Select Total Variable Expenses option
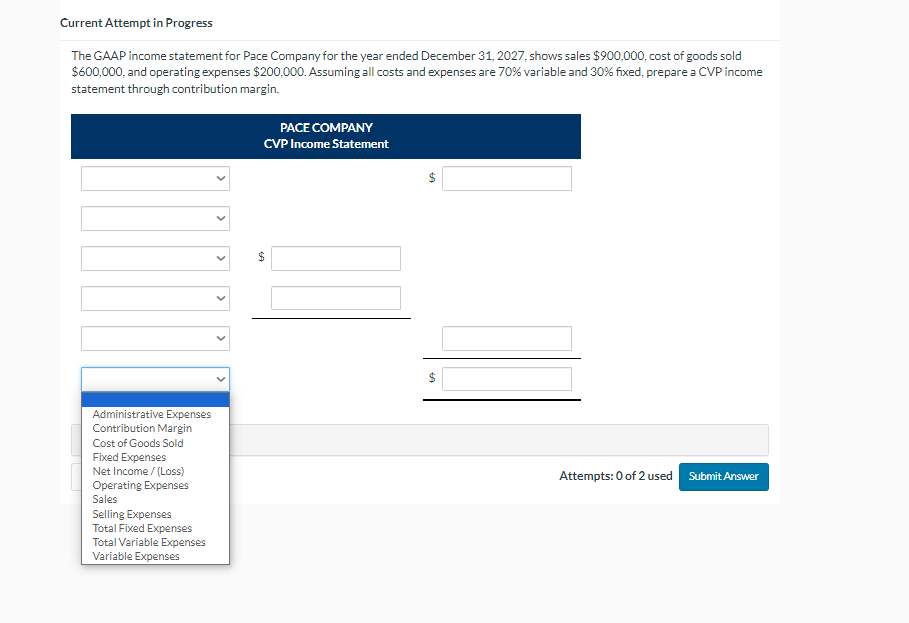Screen dimensions: 909x623 tap(148, 542)
